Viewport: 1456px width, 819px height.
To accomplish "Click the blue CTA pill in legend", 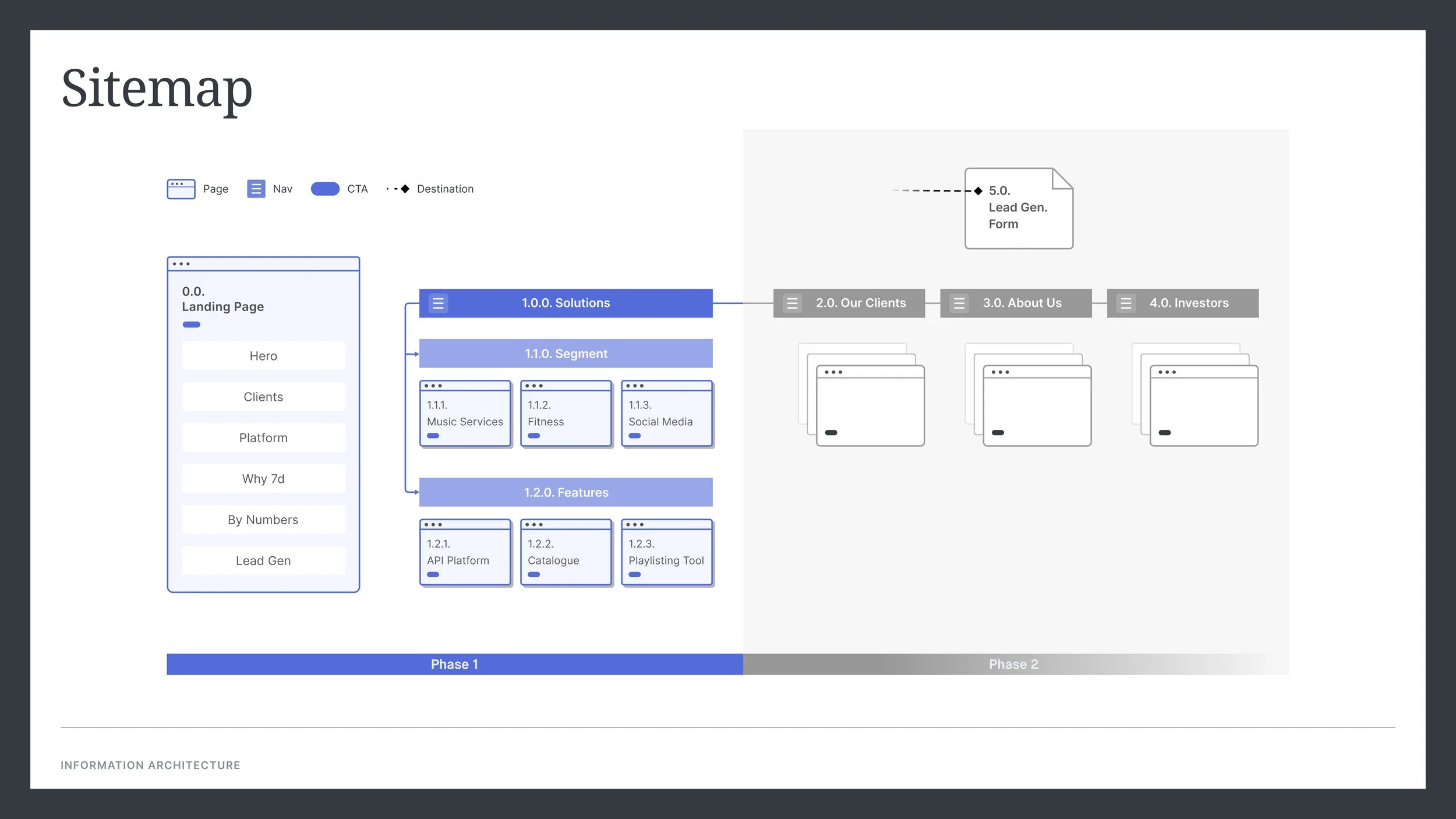I will click(x=325, y=189).
